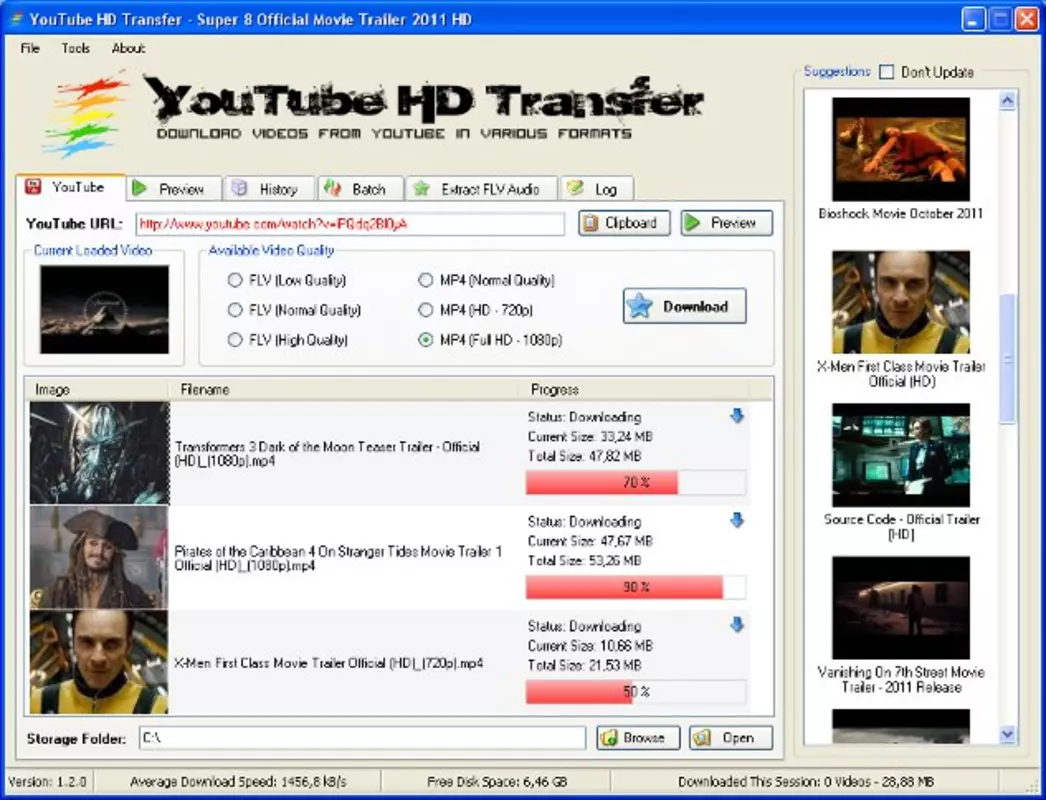Click Browse to choose storage folder
Image resolution: width=1046 pixels, height=800 pixels.
(x=638, y=738)
